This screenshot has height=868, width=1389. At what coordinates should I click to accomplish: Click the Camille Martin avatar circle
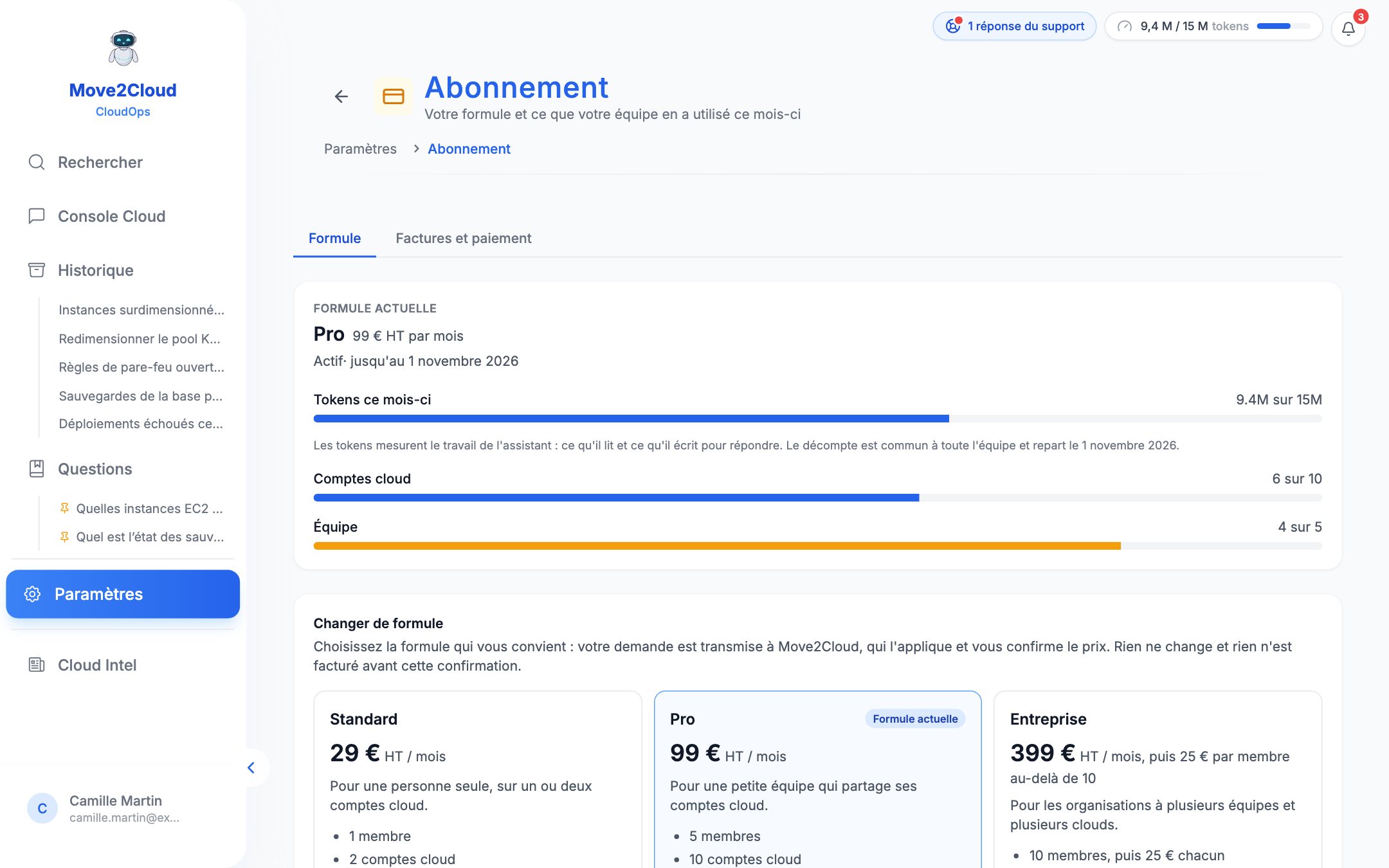pyautogui.click(x=42, y=808)
